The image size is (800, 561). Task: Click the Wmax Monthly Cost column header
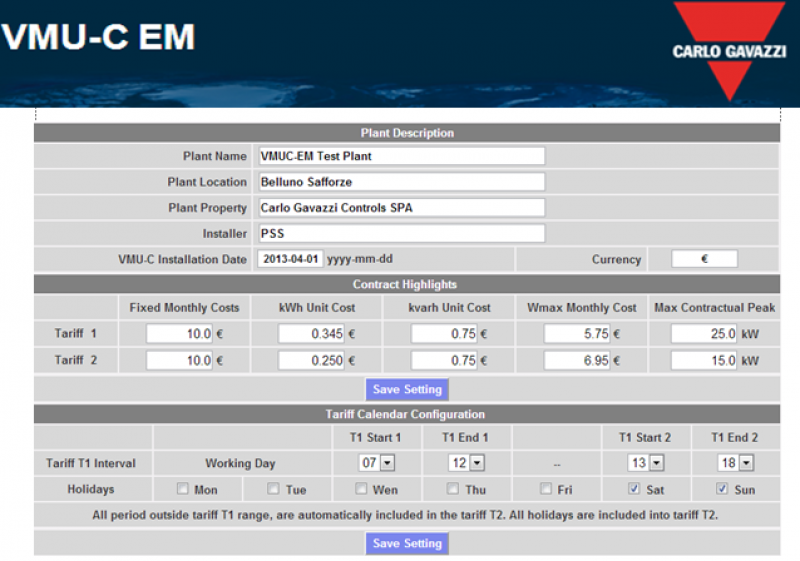click(582, 308)
